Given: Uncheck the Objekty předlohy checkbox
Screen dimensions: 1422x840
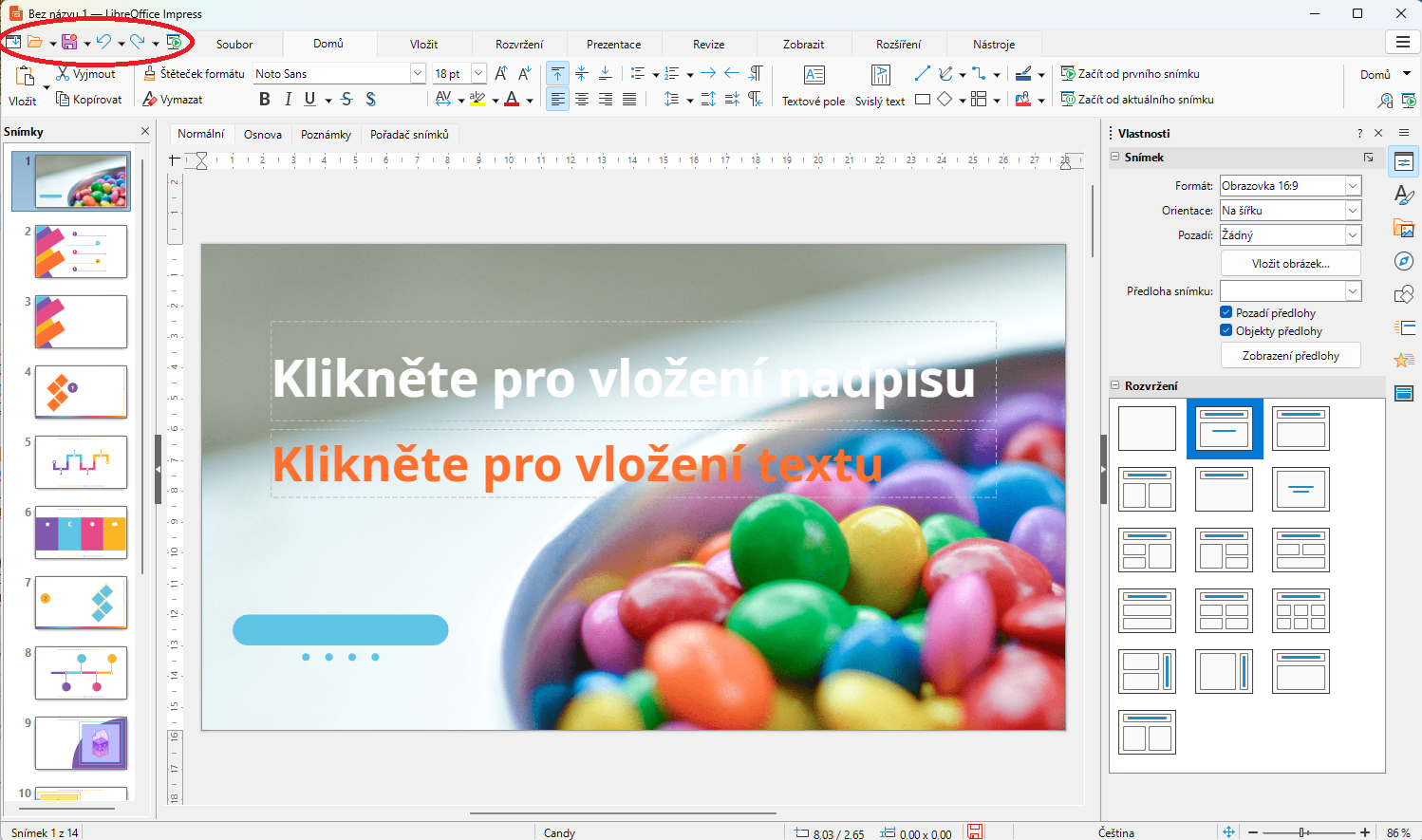Looking at the screenshot, I should pyautogui.click(x=1226, y=330).
